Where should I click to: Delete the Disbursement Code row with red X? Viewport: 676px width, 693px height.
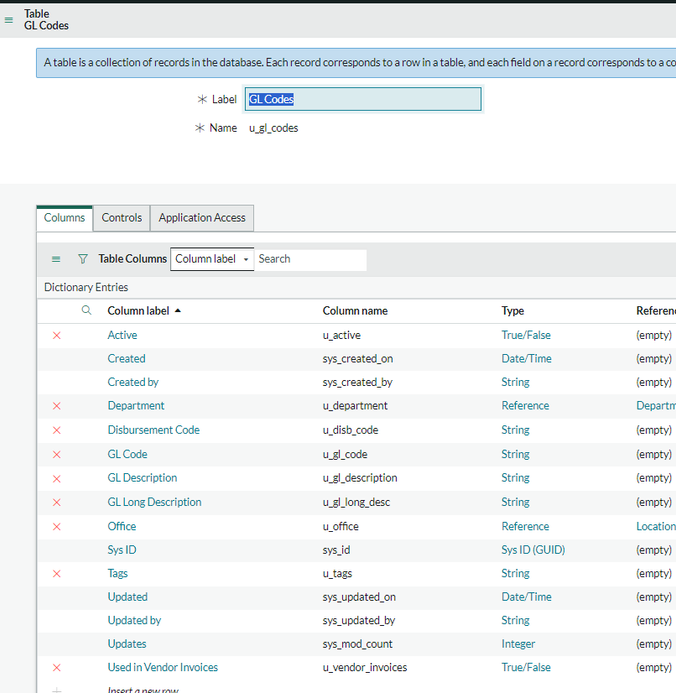(x=57, y=430)
